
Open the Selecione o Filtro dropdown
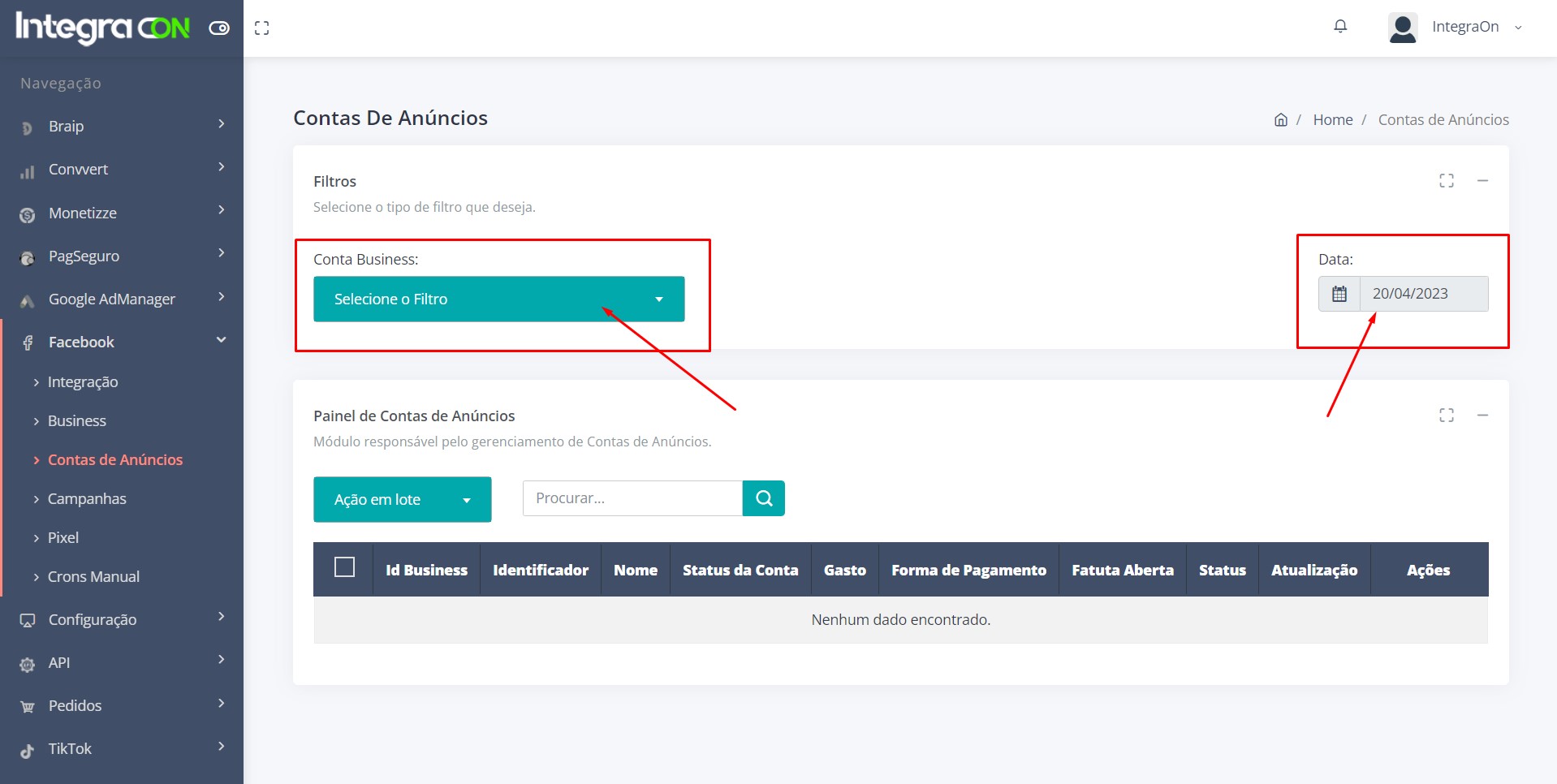click(498, 299)
